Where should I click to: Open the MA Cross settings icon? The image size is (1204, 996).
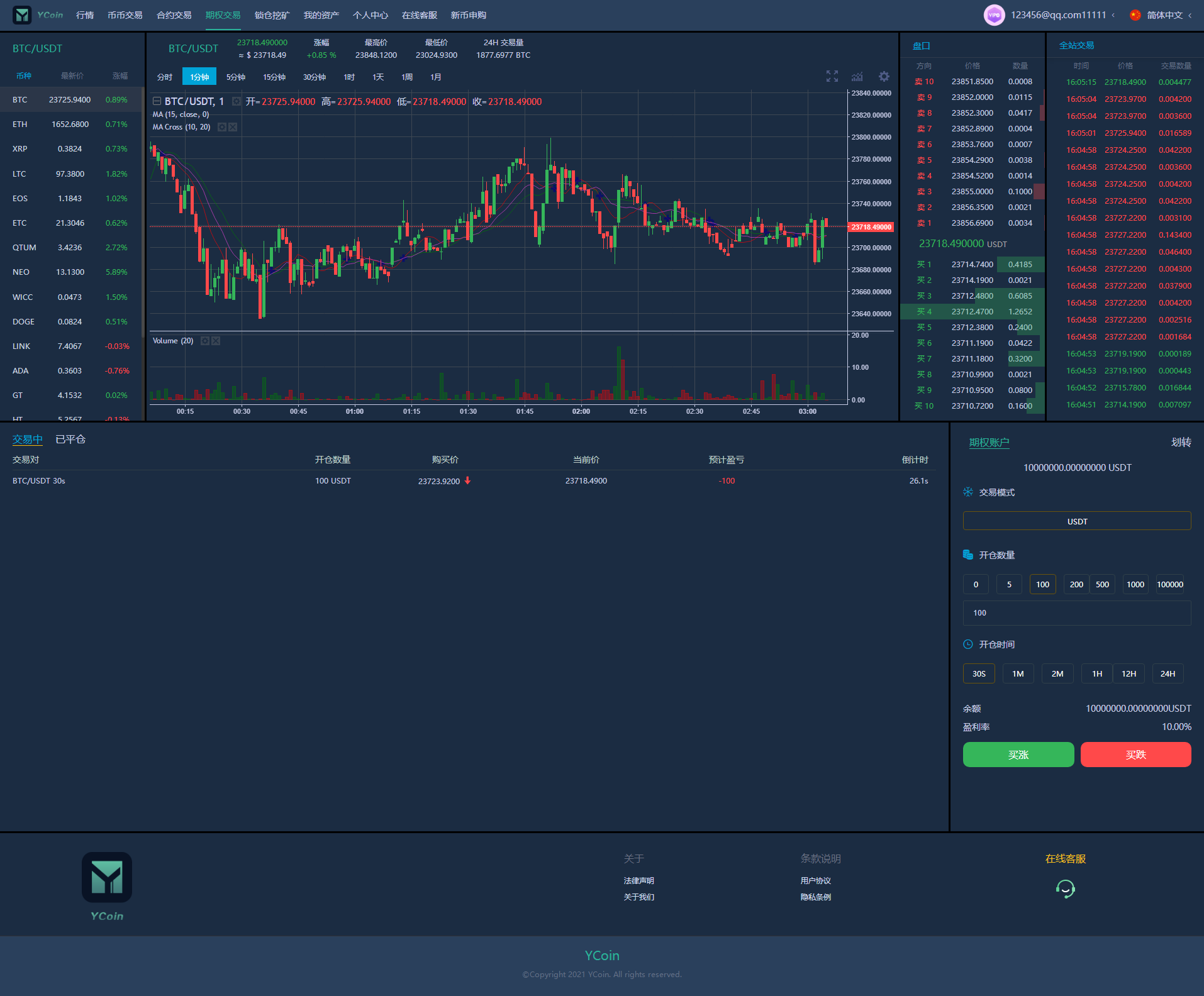(221, 127)
